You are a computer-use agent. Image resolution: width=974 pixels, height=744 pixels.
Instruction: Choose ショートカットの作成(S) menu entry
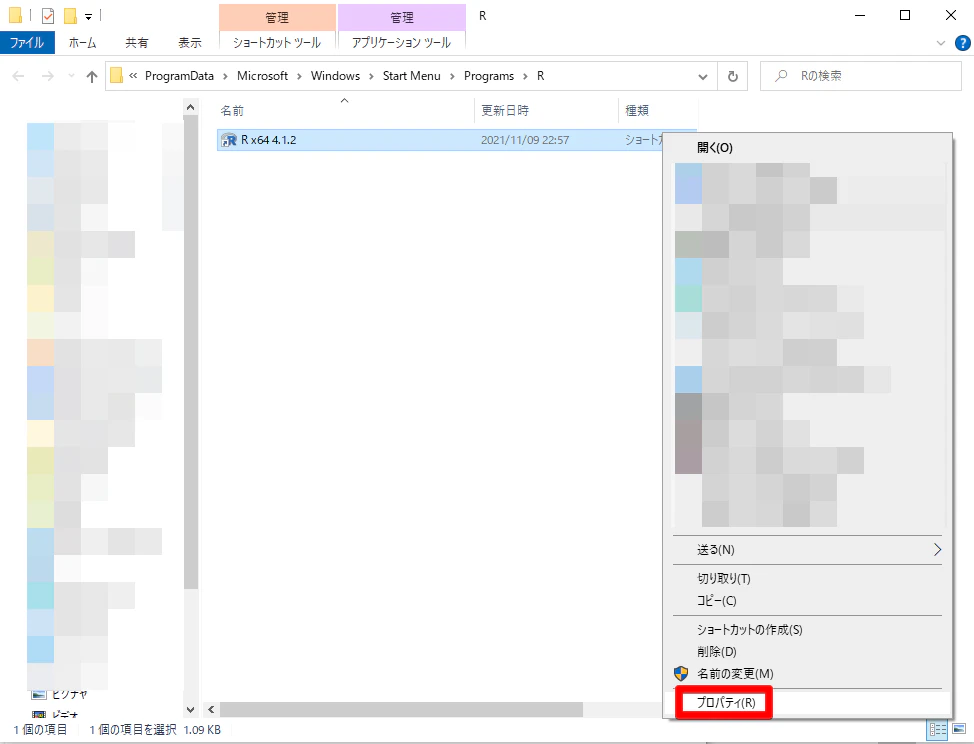808,630
